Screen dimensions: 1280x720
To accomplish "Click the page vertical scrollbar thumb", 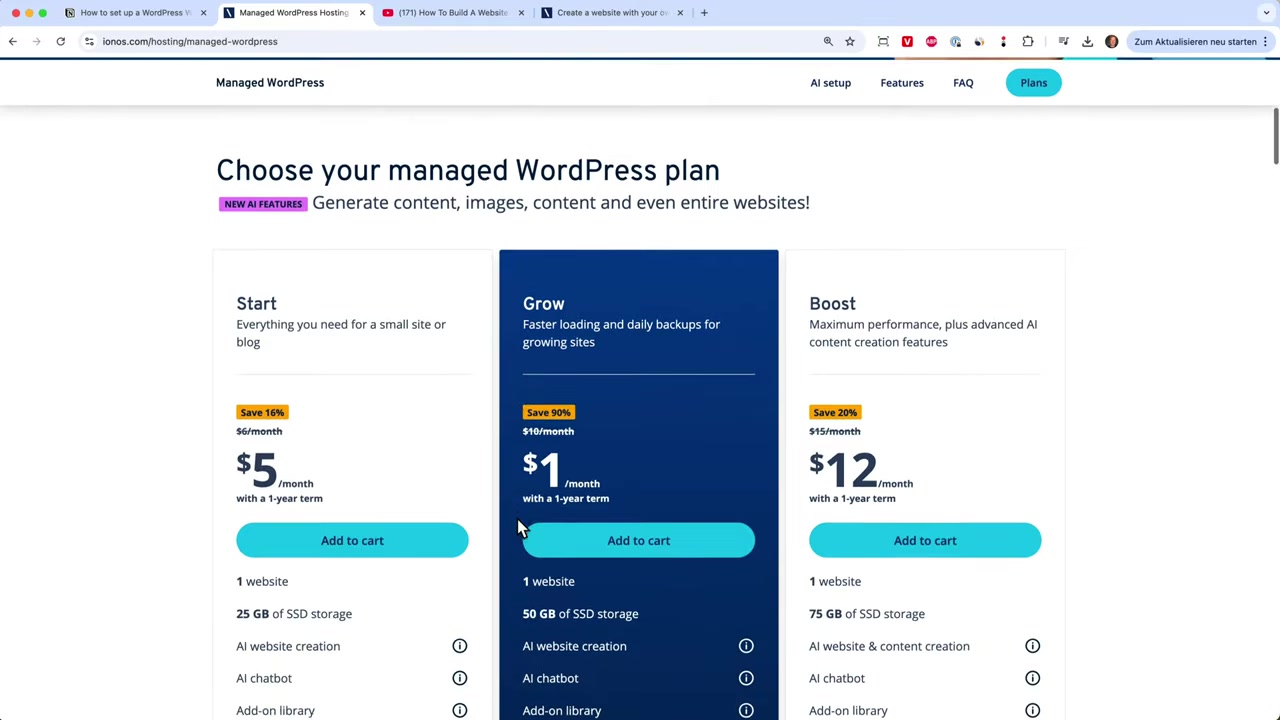I will point(1276,135).
